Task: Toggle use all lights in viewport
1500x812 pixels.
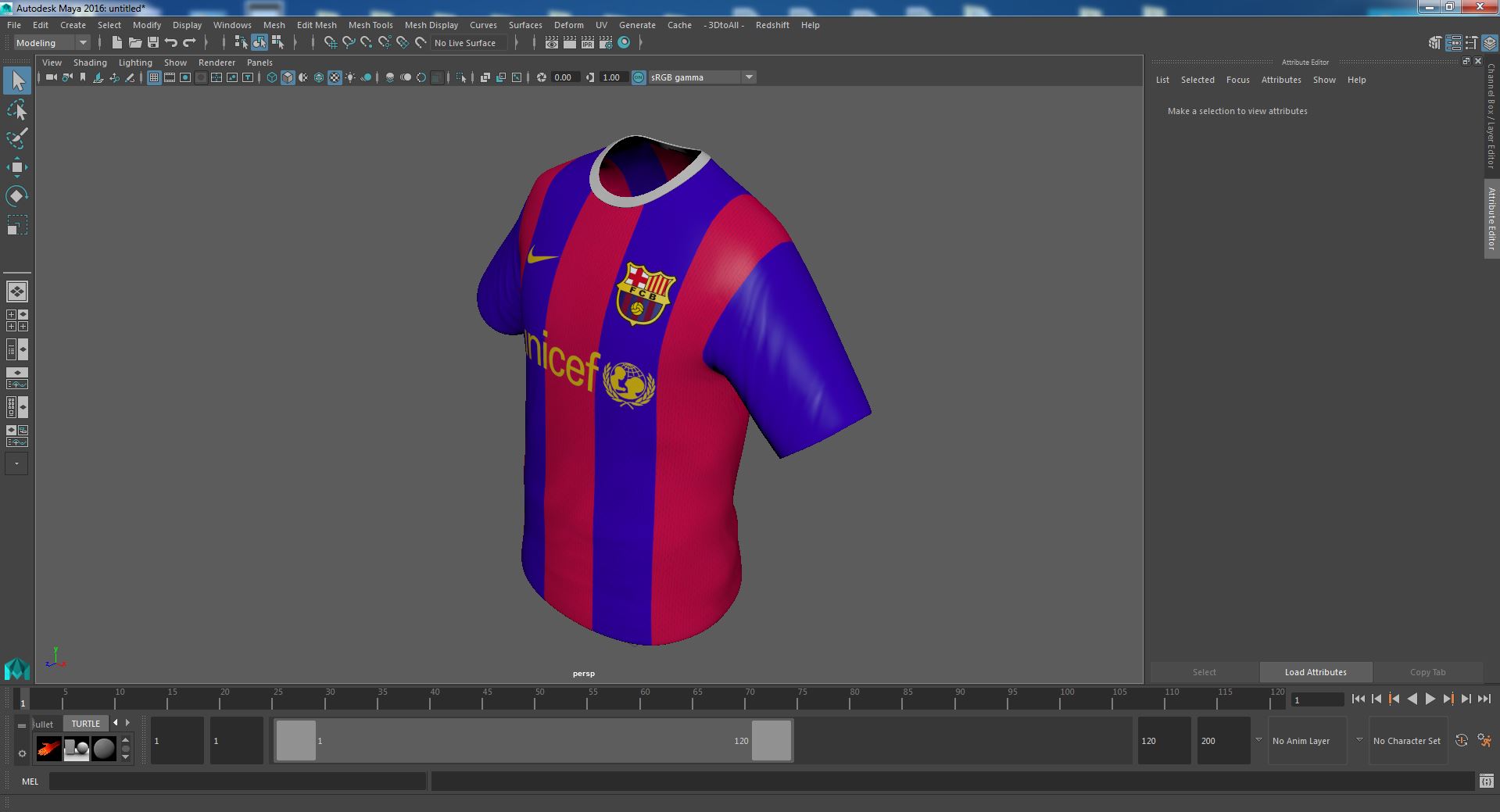Action: (x=350, y=77)
